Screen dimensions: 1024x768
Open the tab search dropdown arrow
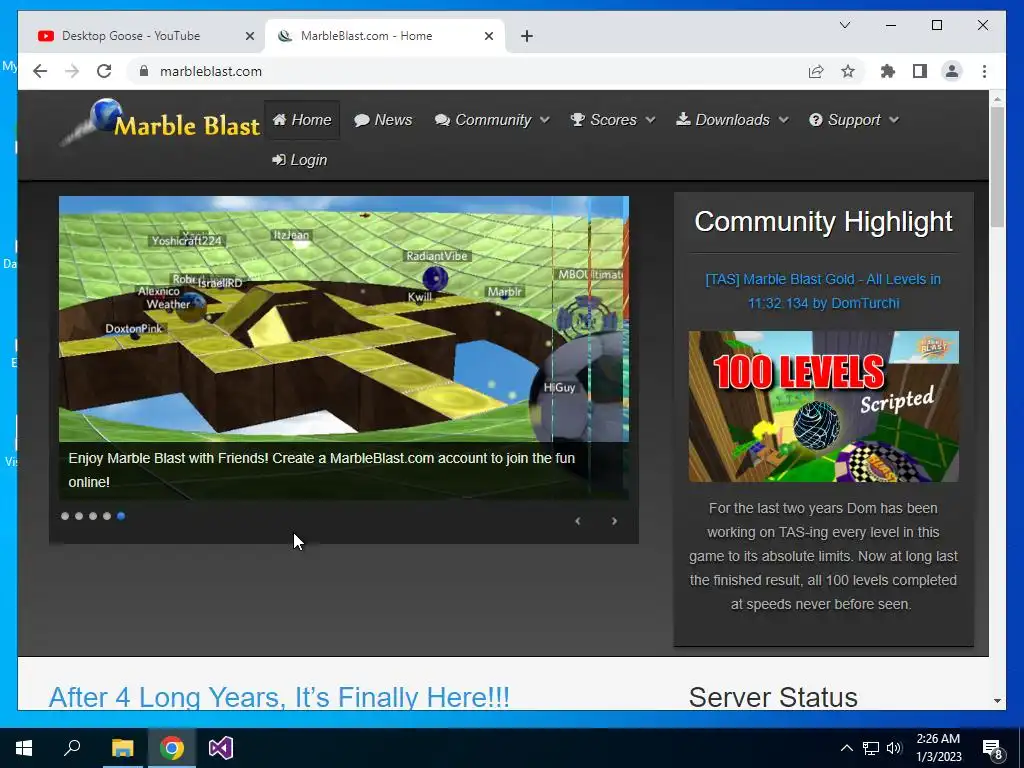844,25
